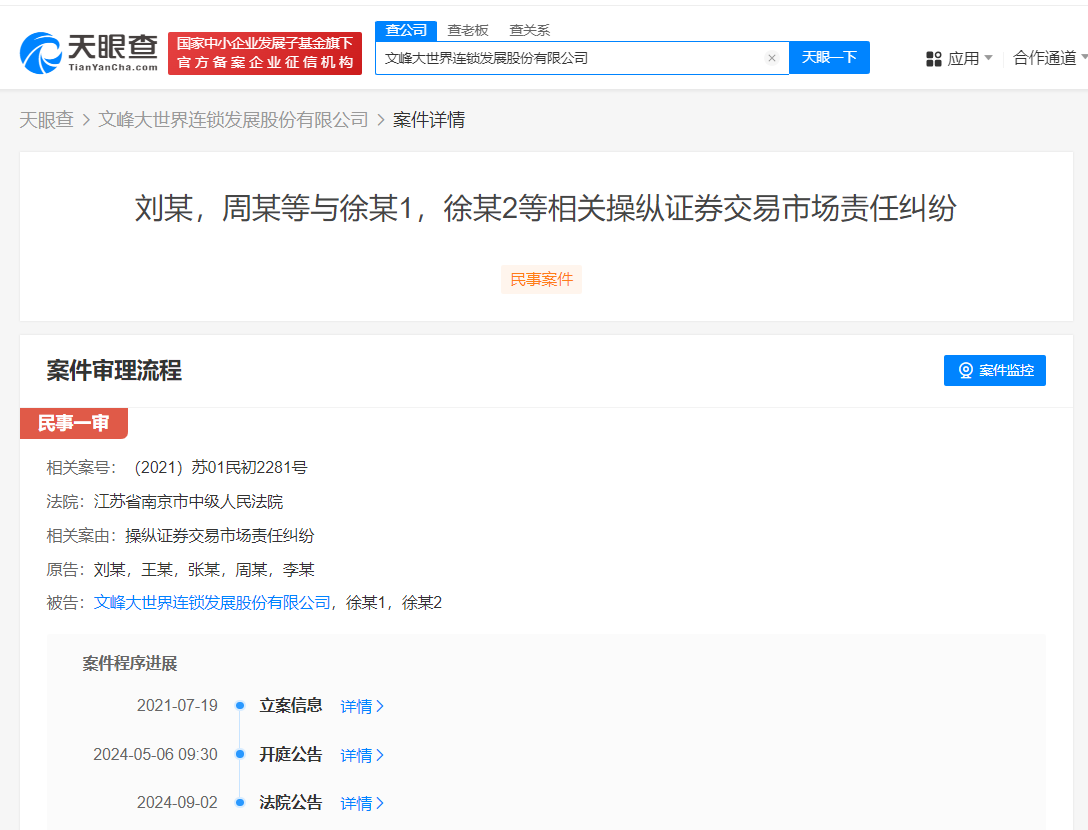Clear the search box using the × icon

click(x=771, y=58)
